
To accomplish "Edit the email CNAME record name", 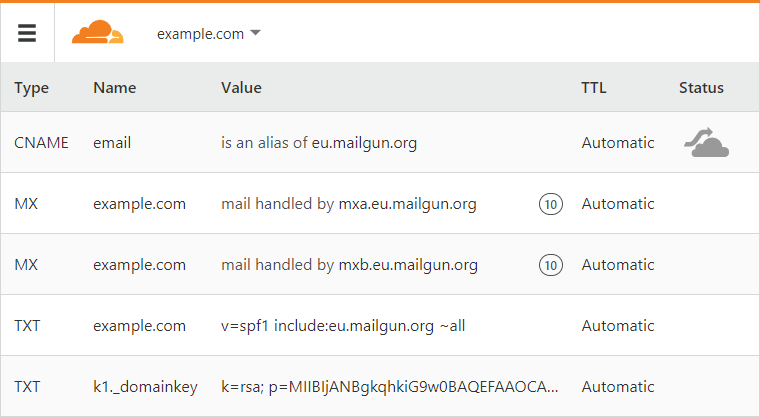I will (112, 143).
